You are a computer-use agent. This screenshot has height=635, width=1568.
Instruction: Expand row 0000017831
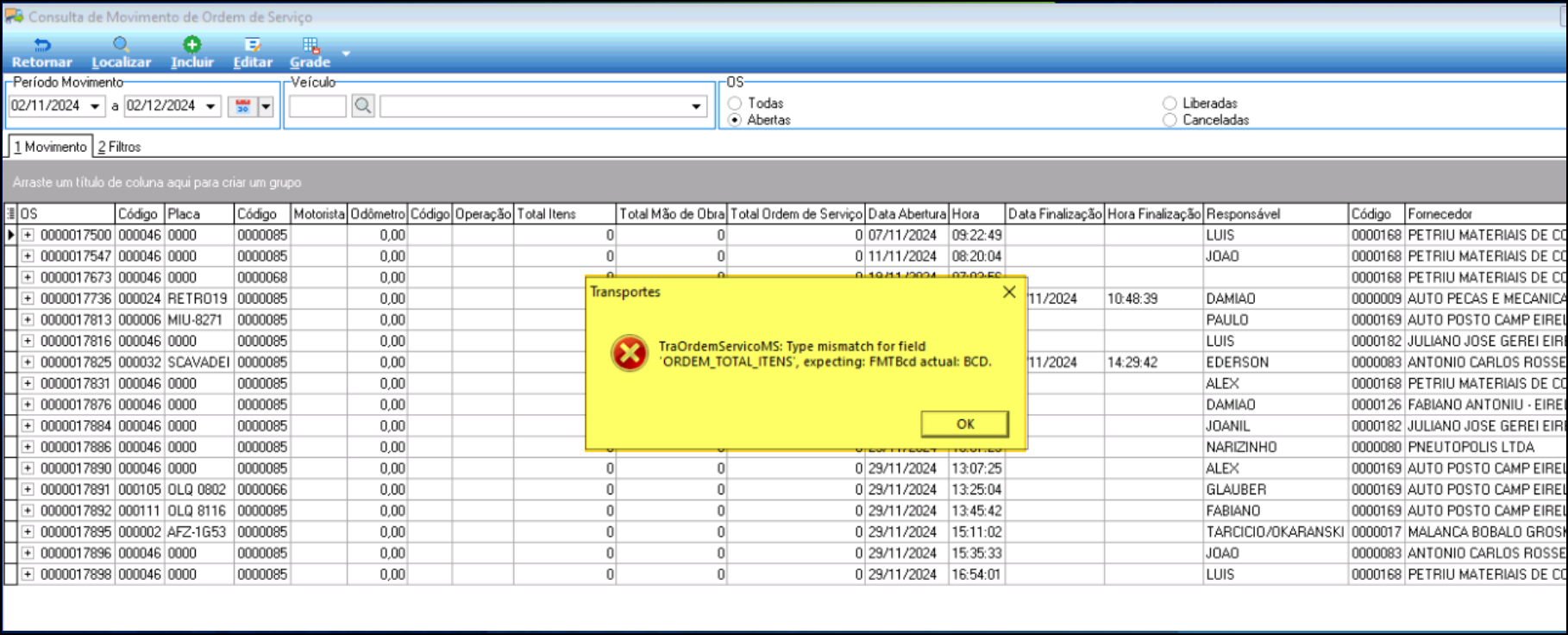tap(28, 383)
